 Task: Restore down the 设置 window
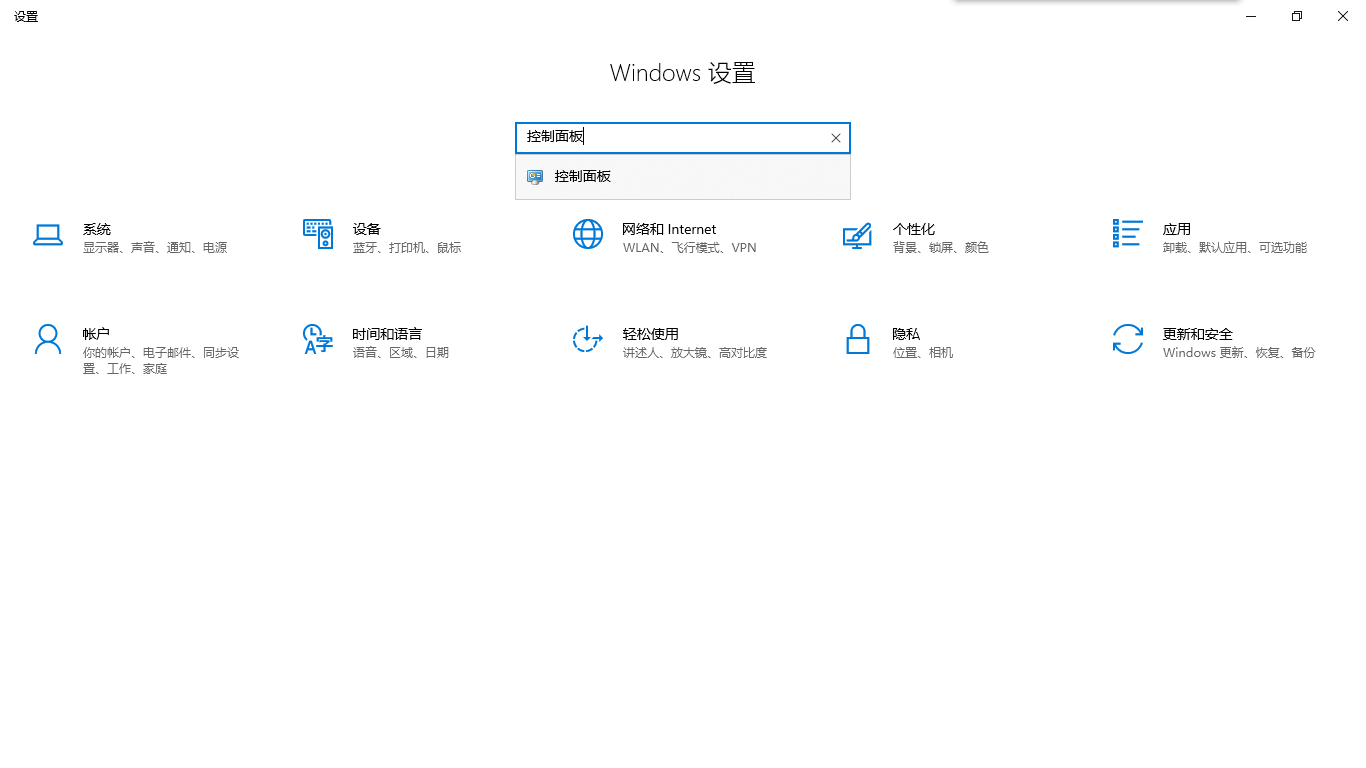pos(1297,16)
